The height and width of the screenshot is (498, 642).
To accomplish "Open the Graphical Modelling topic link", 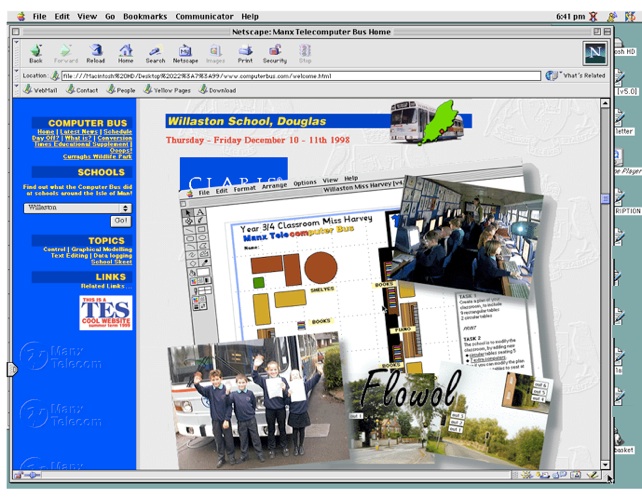I will tap(100, 249).
